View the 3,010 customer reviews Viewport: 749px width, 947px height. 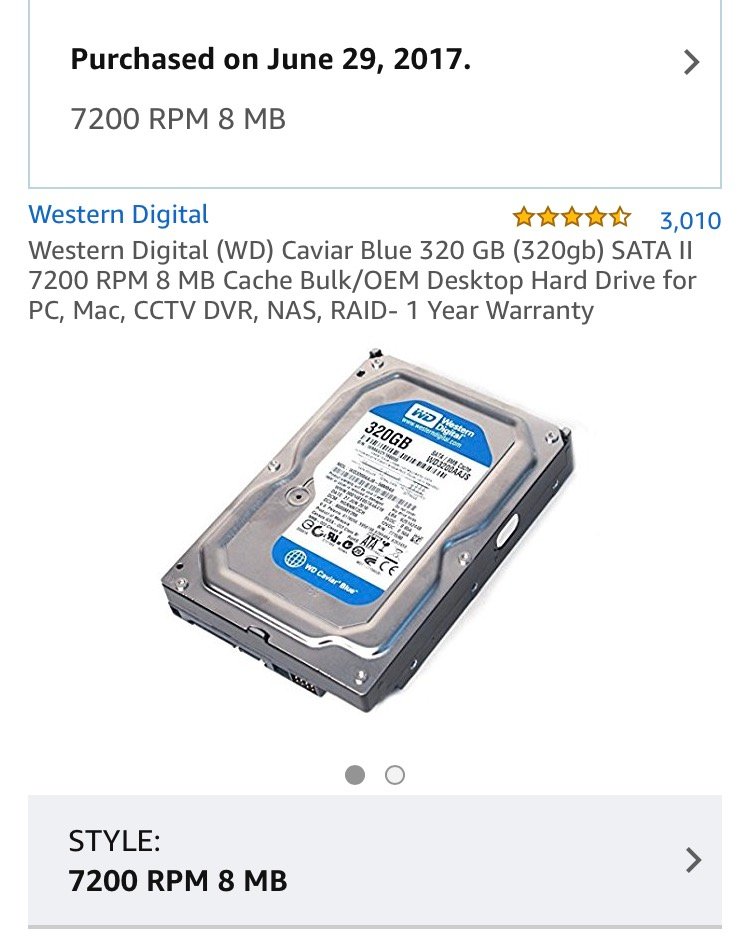690,220
